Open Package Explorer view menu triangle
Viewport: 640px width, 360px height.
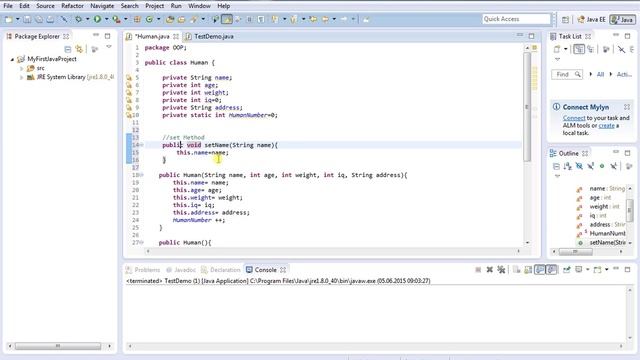tap(109, 47)
